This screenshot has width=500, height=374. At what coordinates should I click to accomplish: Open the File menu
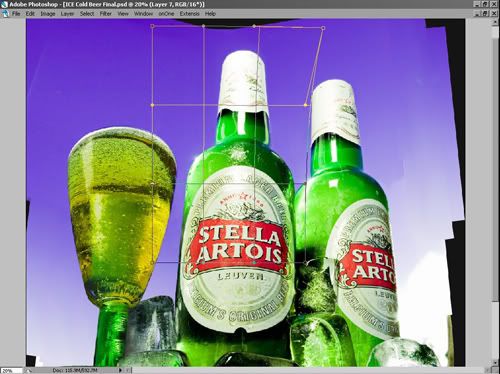coord(16,14)
